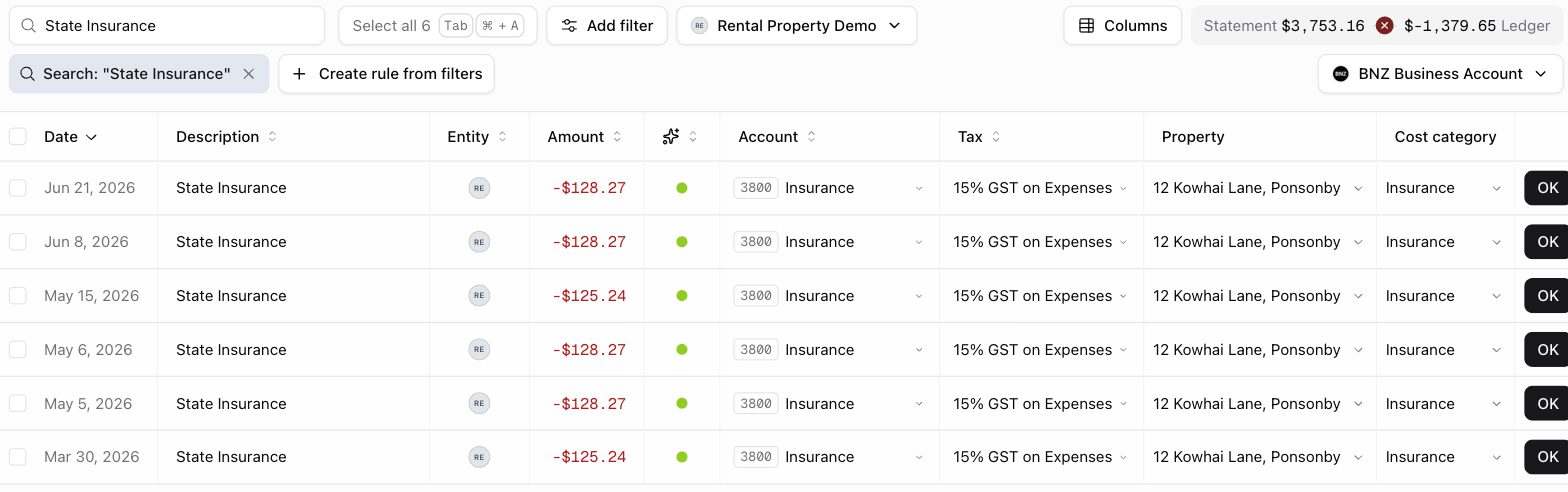Click the Ledger $-1,379.65 balance text
The width and height of the screenshot is (1568, 492).
click(1477, 26)
